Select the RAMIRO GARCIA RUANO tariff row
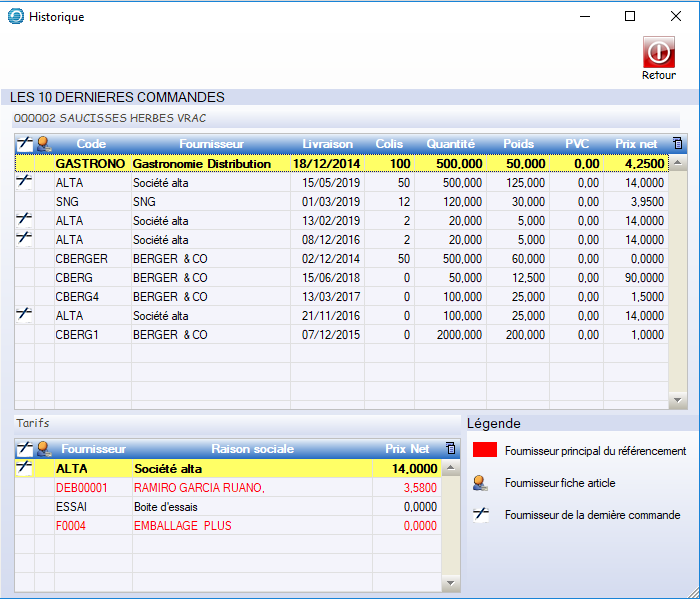This screenshot has height=599, width=700. pos(200,487)
